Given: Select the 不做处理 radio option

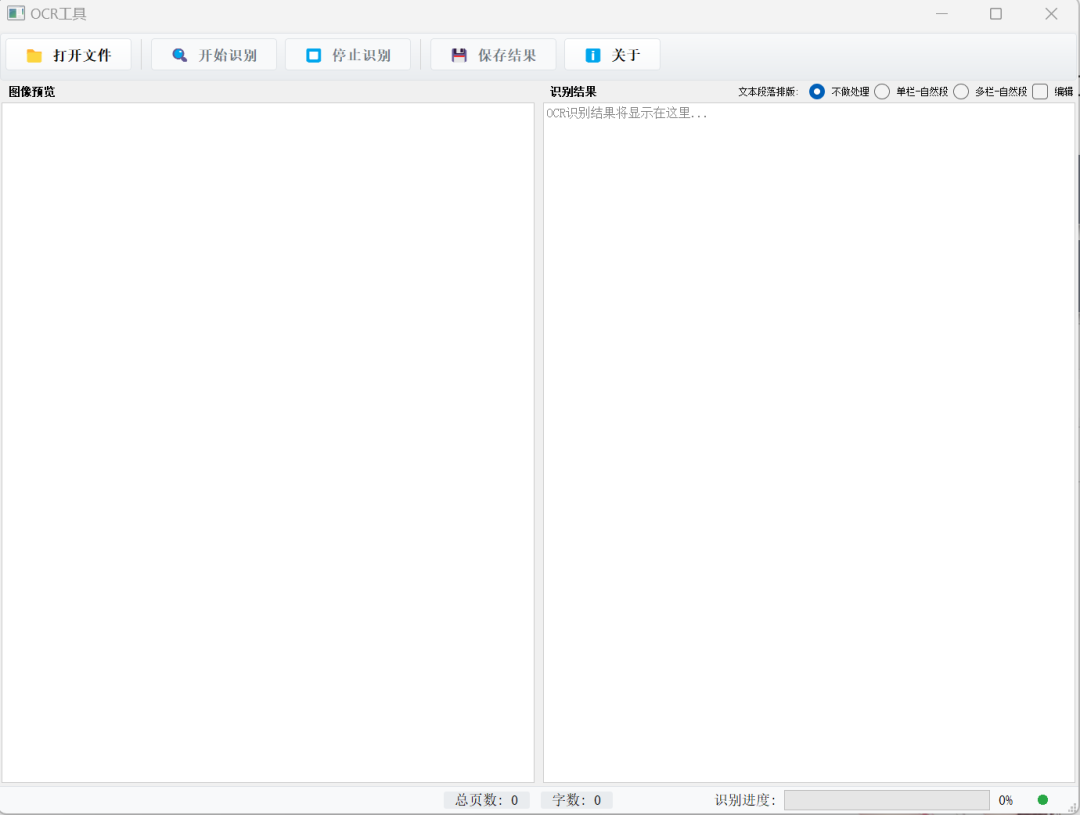Looking at the screenshot, I should pos(817,91).
